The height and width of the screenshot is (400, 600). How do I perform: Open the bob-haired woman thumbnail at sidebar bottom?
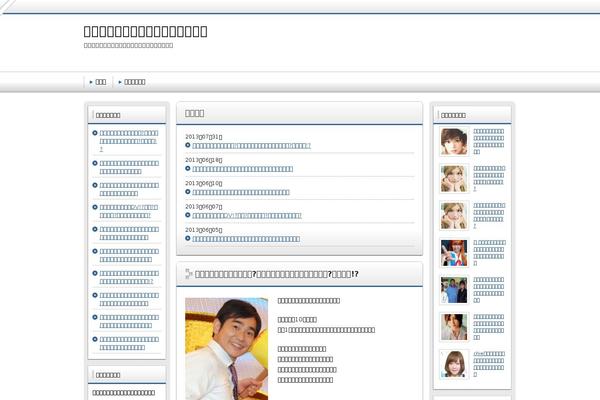(454, 364)
